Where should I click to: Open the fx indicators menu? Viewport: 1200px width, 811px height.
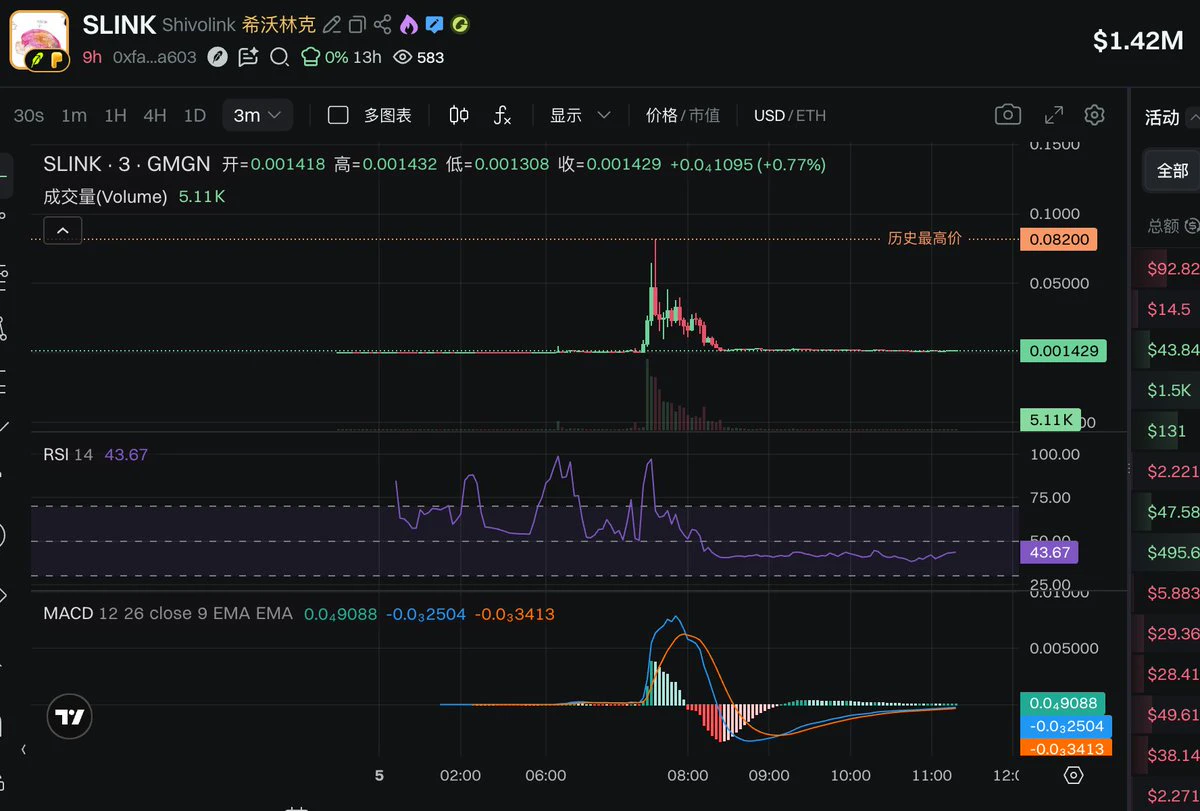[503, 115]
